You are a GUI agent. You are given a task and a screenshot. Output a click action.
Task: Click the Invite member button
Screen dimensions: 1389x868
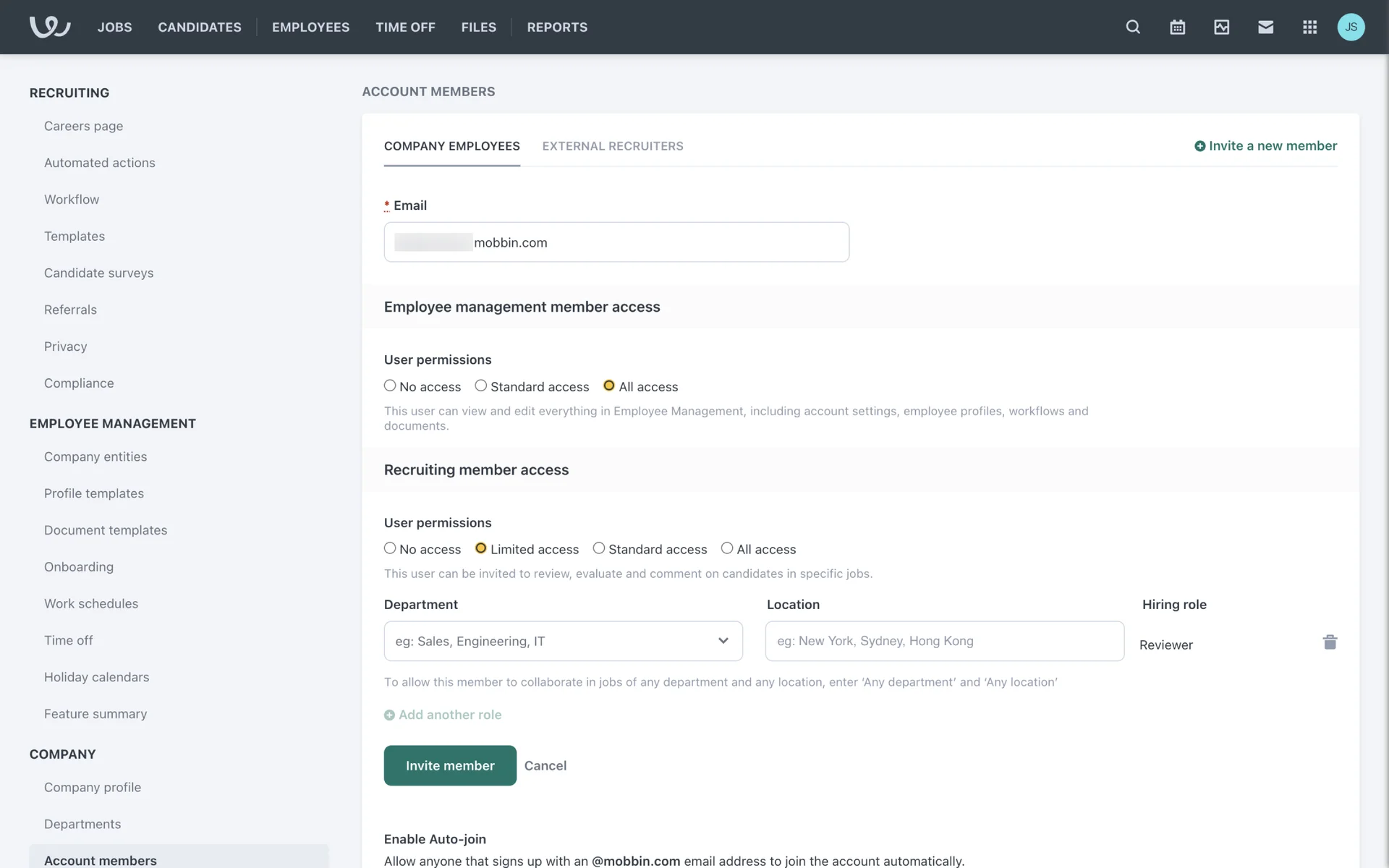point(450,765)
